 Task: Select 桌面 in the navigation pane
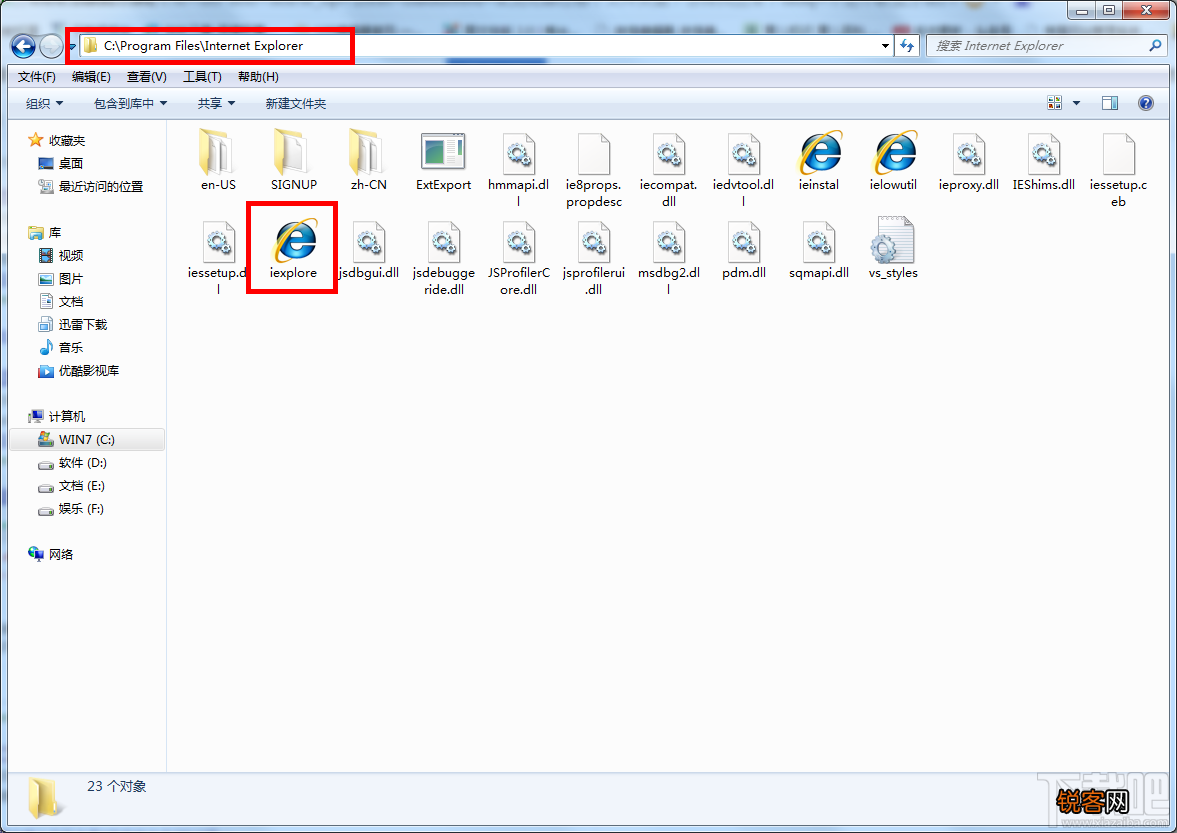[60, 164]
